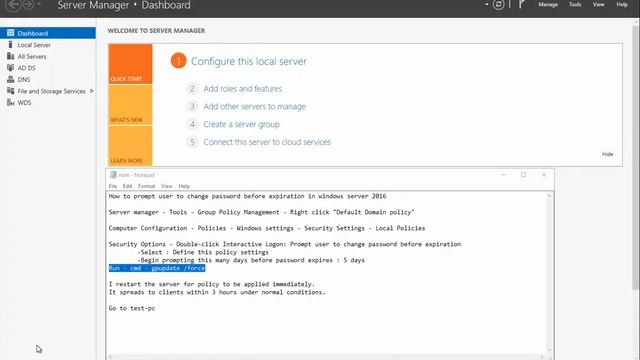Minimize the Notepad window
The height and width of the screenshot is (360, 640).
[x=503, y=175]
